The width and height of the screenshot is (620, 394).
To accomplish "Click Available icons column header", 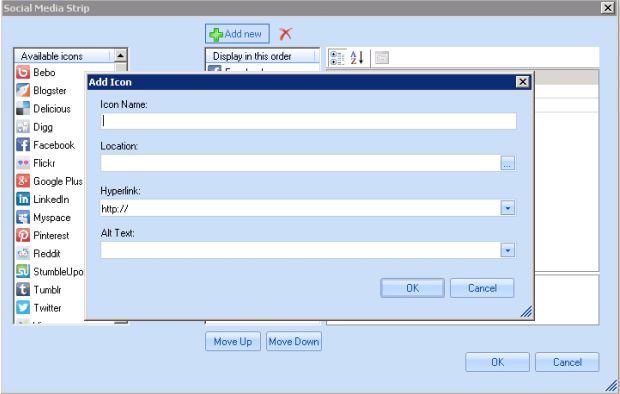I will point(63,56).
